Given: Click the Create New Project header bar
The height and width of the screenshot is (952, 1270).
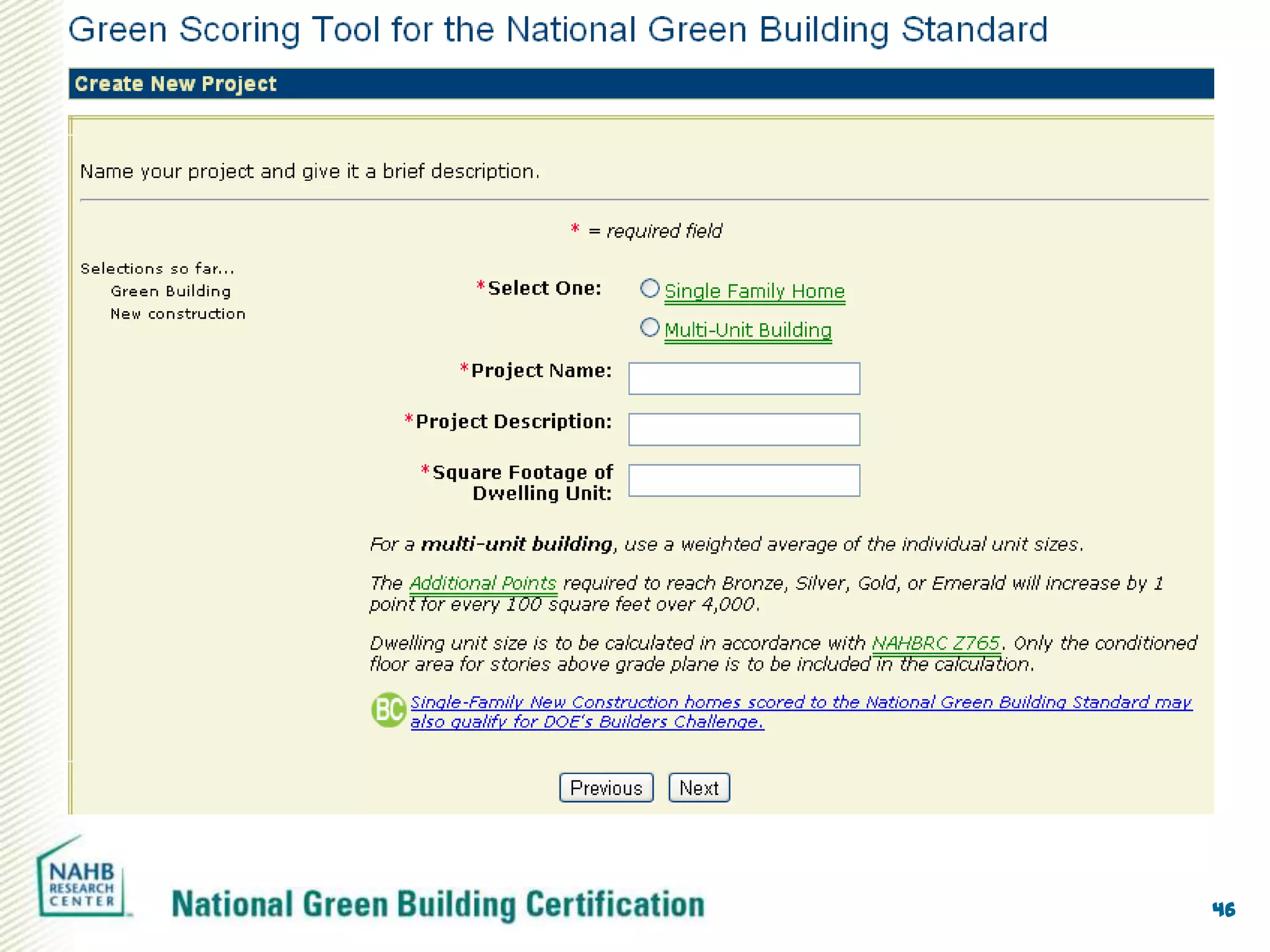Looking at the screenshot, I should coord(641,84).
